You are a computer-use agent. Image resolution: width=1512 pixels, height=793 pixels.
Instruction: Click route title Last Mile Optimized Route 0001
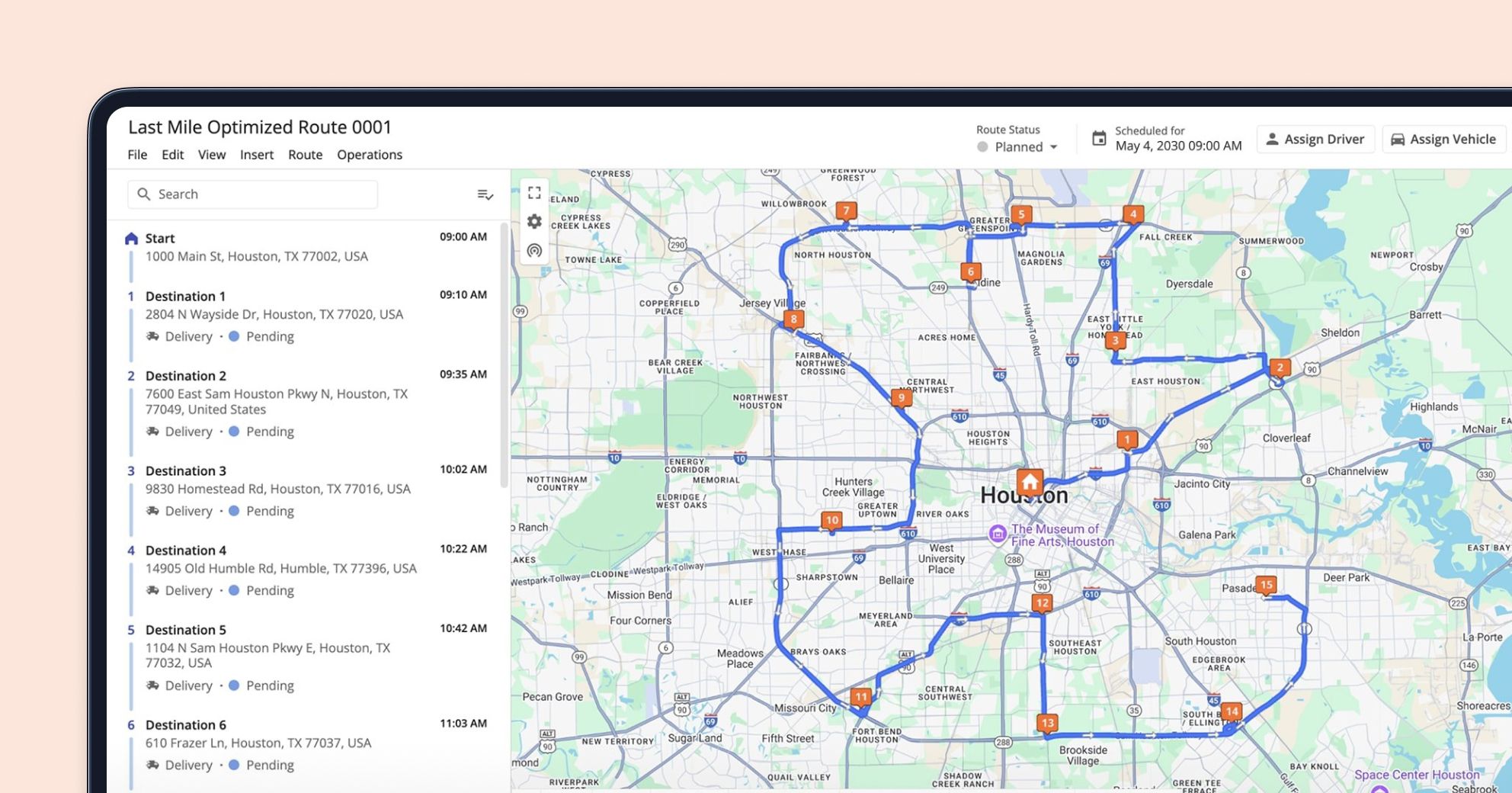coord(259,127)
